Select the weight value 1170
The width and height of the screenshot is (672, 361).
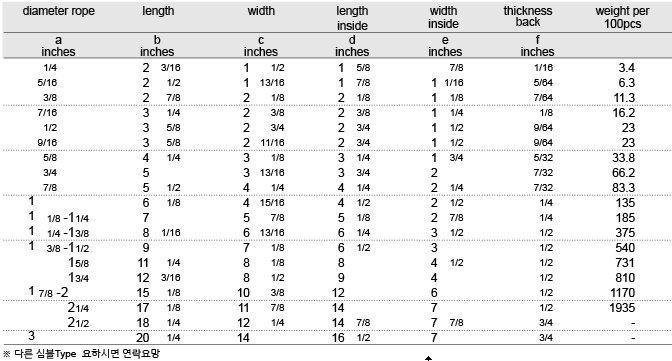pos(622,293)
